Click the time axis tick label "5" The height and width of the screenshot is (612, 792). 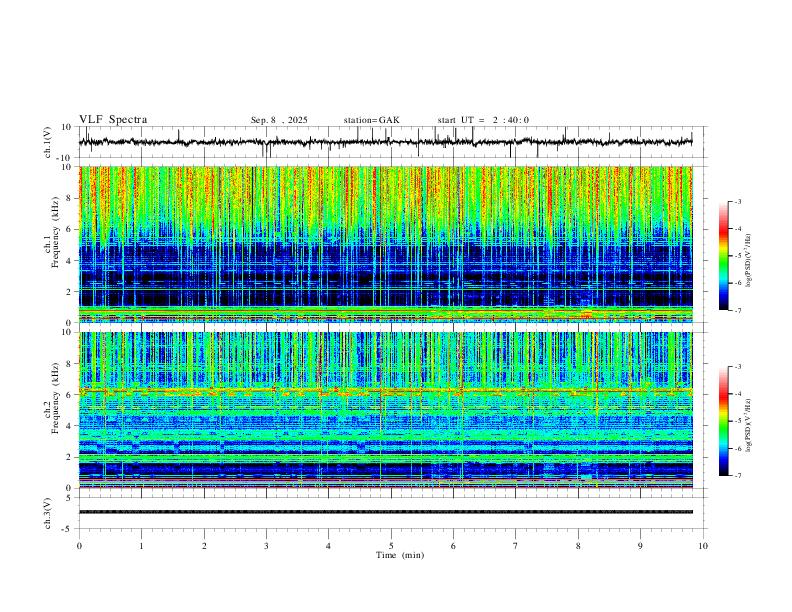pyautogui.click(x=391, y=546)
